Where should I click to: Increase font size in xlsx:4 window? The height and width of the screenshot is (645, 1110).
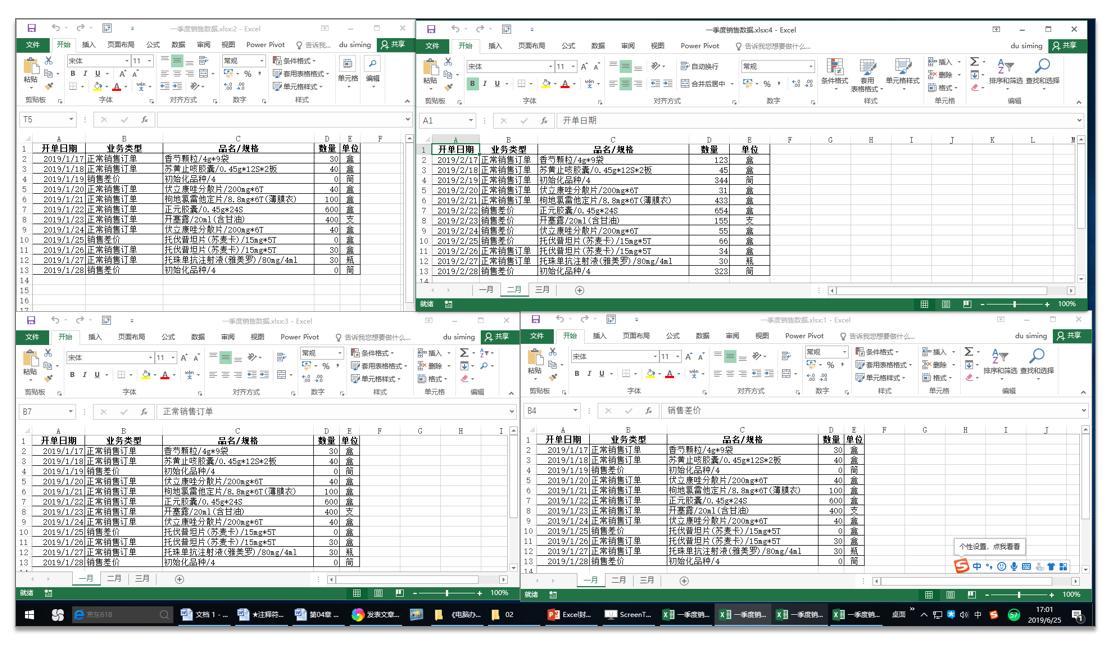pyautogui.click(x=584, y=67)
